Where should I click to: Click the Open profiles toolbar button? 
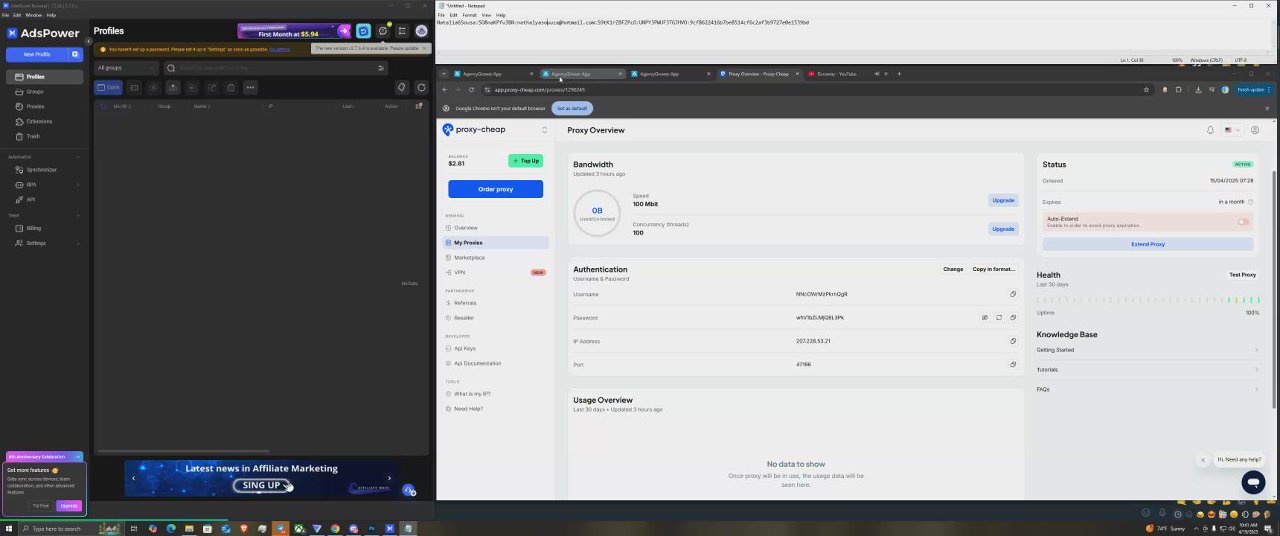pyautogui.click(x=108, y=87)
